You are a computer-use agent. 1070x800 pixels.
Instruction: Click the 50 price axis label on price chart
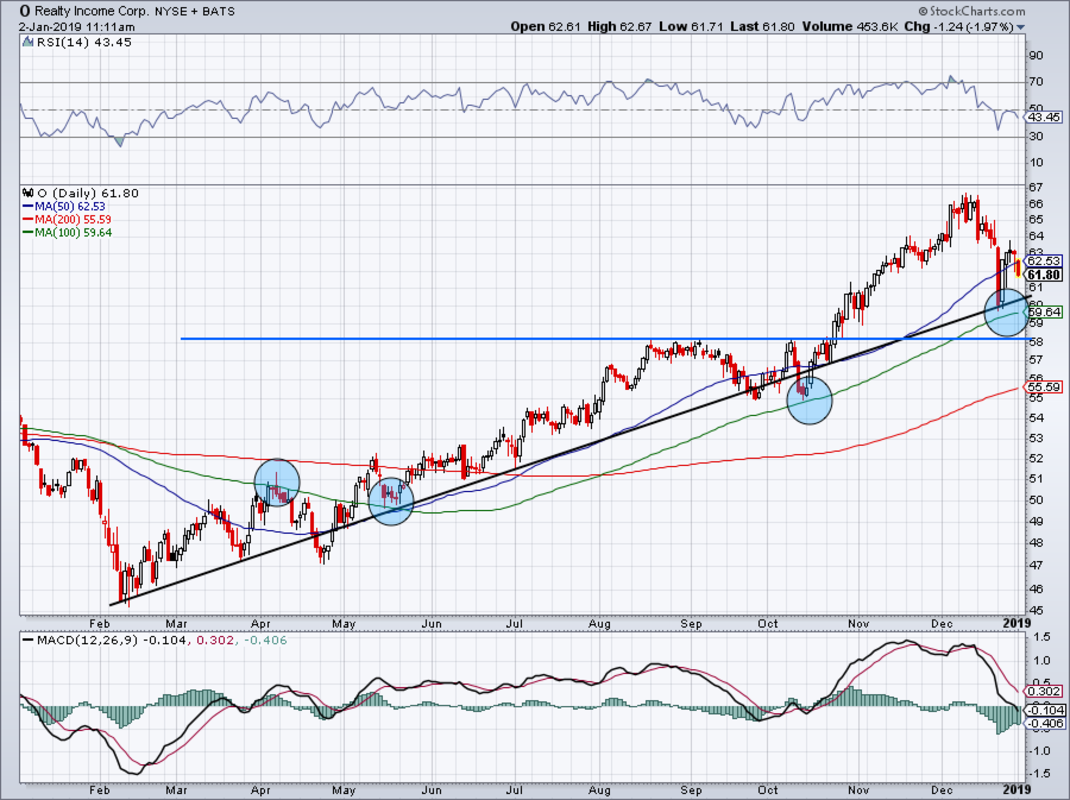point(1036,500)
